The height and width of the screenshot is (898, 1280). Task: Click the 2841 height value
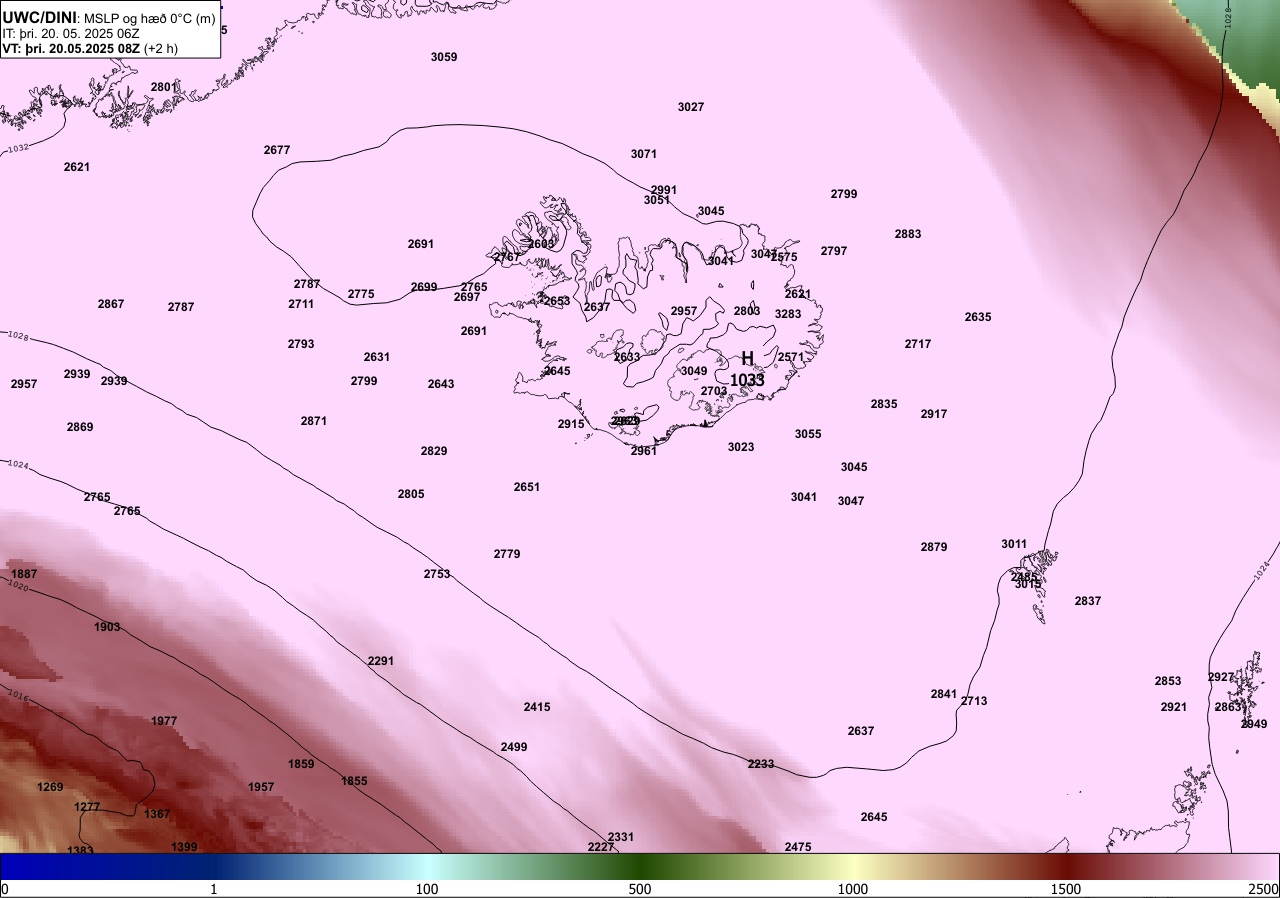click(x=944, y=694)
